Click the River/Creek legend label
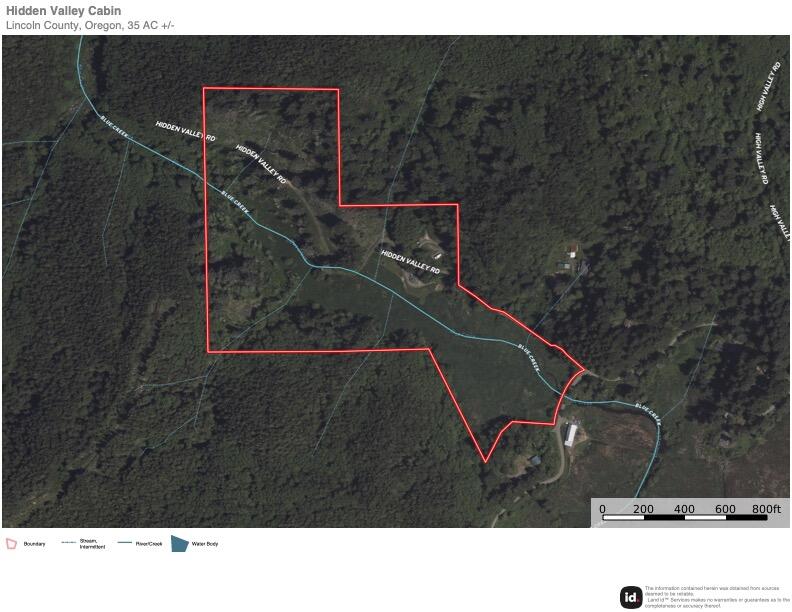Viewport: 792px width, 612px height. [149, 544]
